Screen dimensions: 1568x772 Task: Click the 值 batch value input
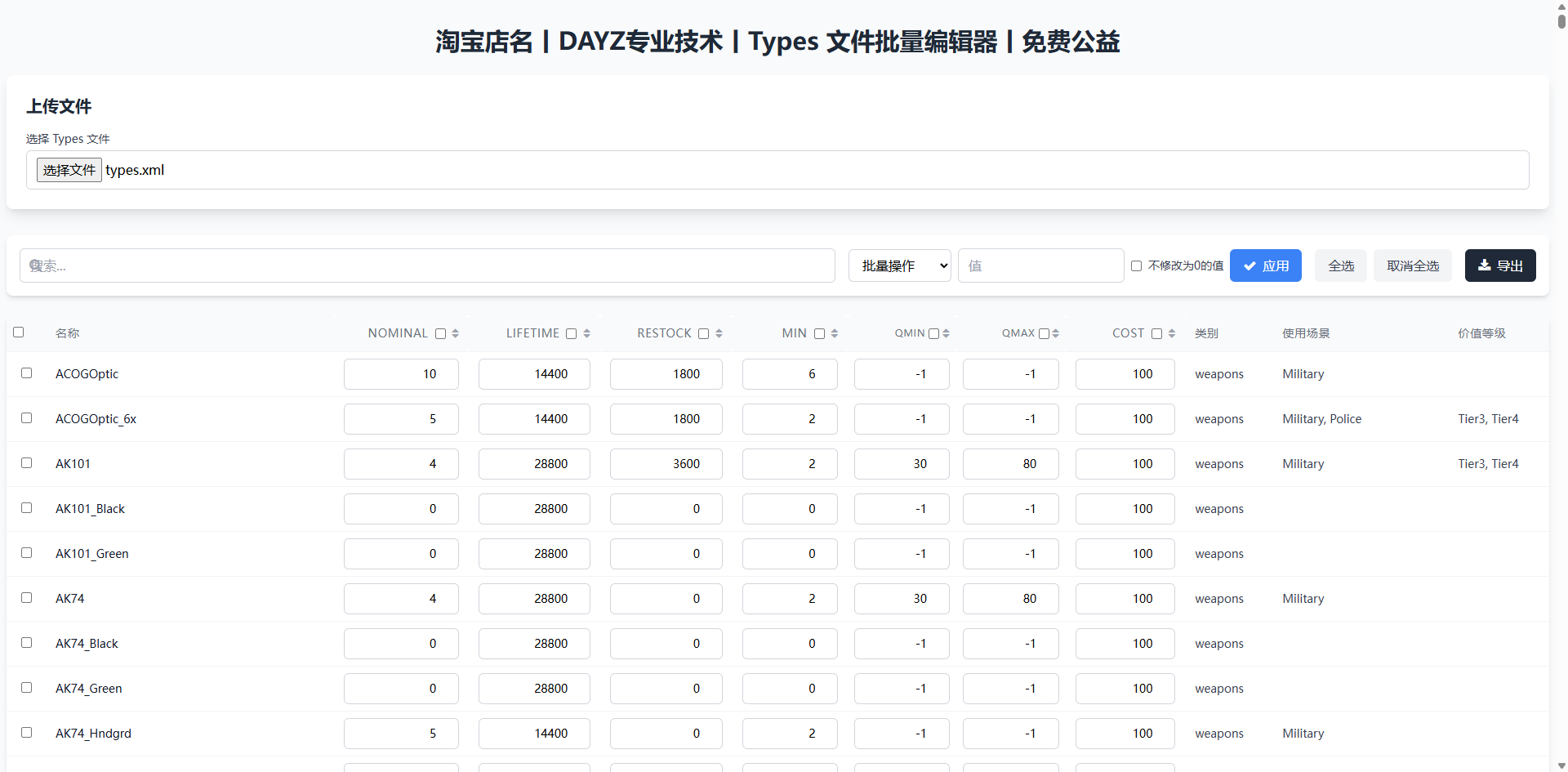1041,266
